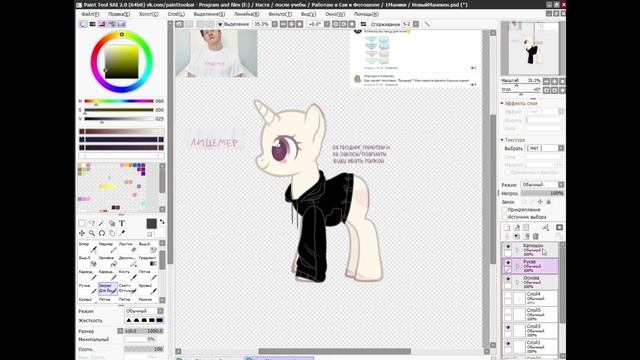Open the Холст menu
The width and height of the screenshot is (640, 360).
[x=149, y=14]
